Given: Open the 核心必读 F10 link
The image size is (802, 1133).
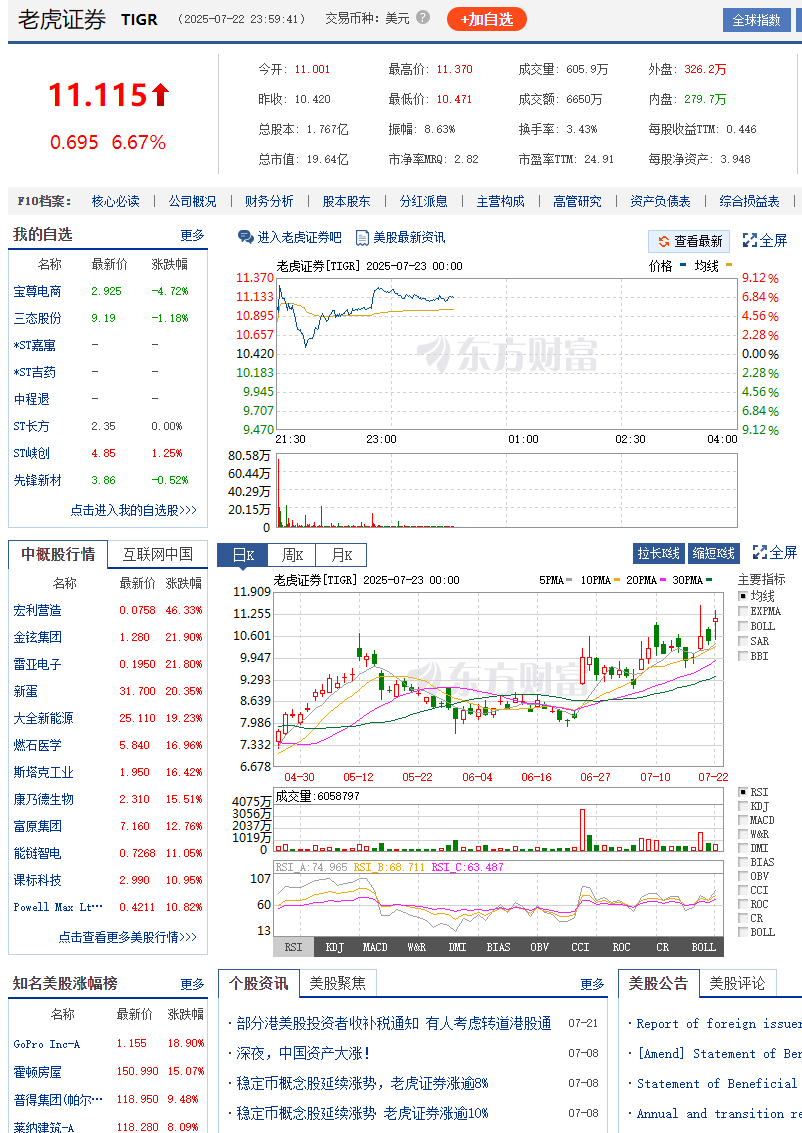Looking at the screenshot, I should point(116,202).
